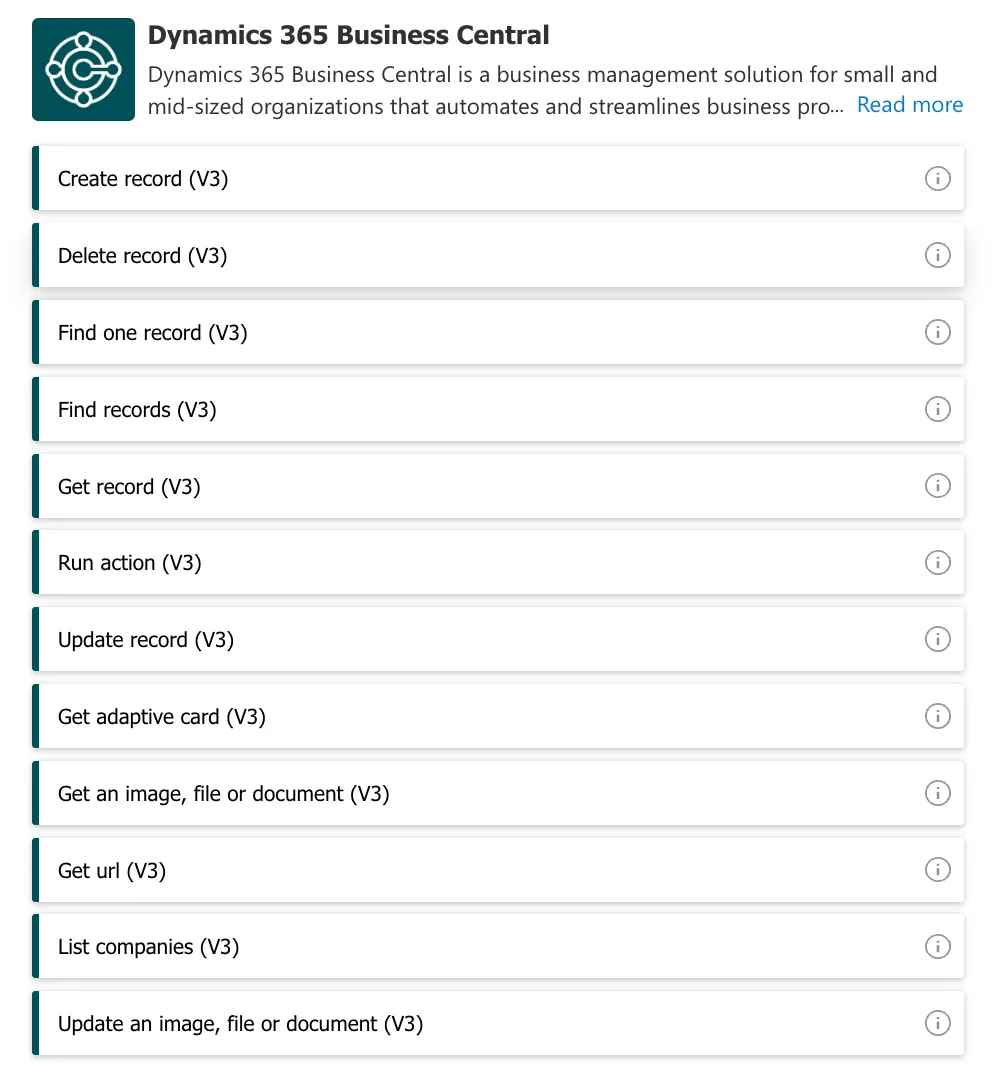View info for Find one record (V3)
The image size is (994, 1078).
click(x=938, y=332)
